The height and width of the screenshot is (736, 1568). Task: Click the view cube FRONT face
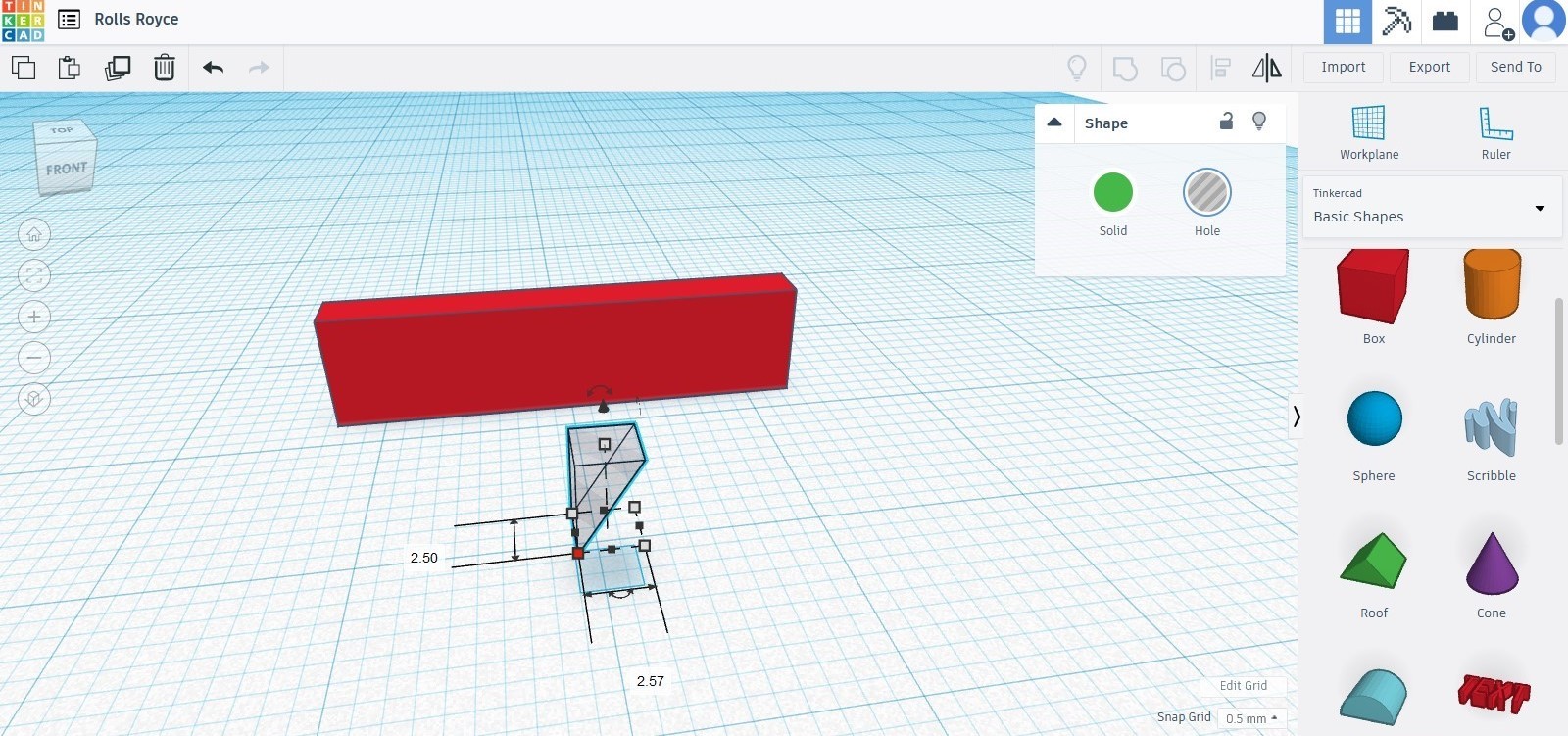pyautogui.click(x=67, y=169)
